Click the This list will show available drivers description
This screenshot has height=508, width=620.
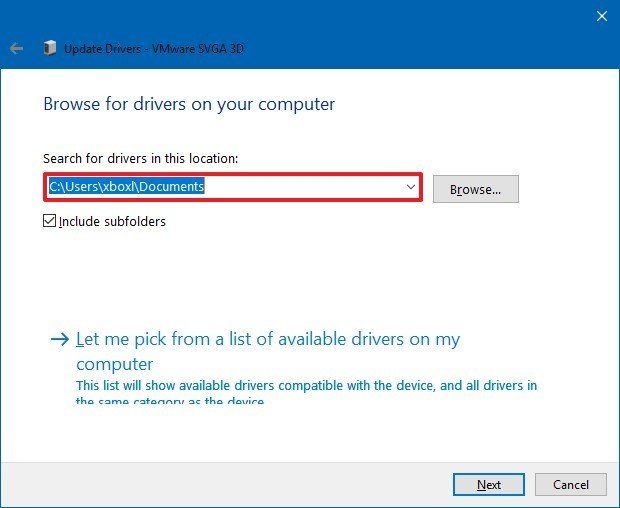tap(306, 385)
